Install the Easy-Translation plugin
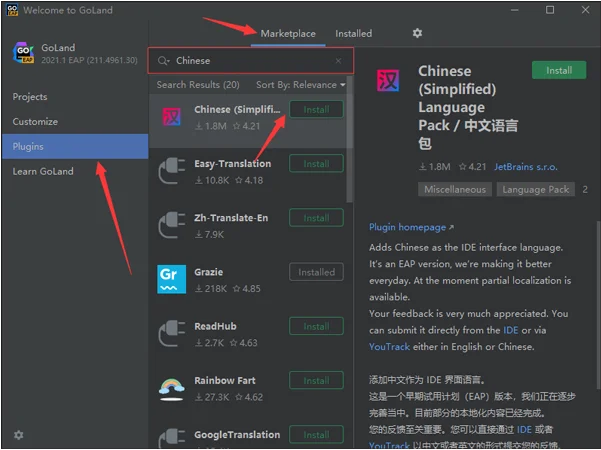 click(316, 164)
